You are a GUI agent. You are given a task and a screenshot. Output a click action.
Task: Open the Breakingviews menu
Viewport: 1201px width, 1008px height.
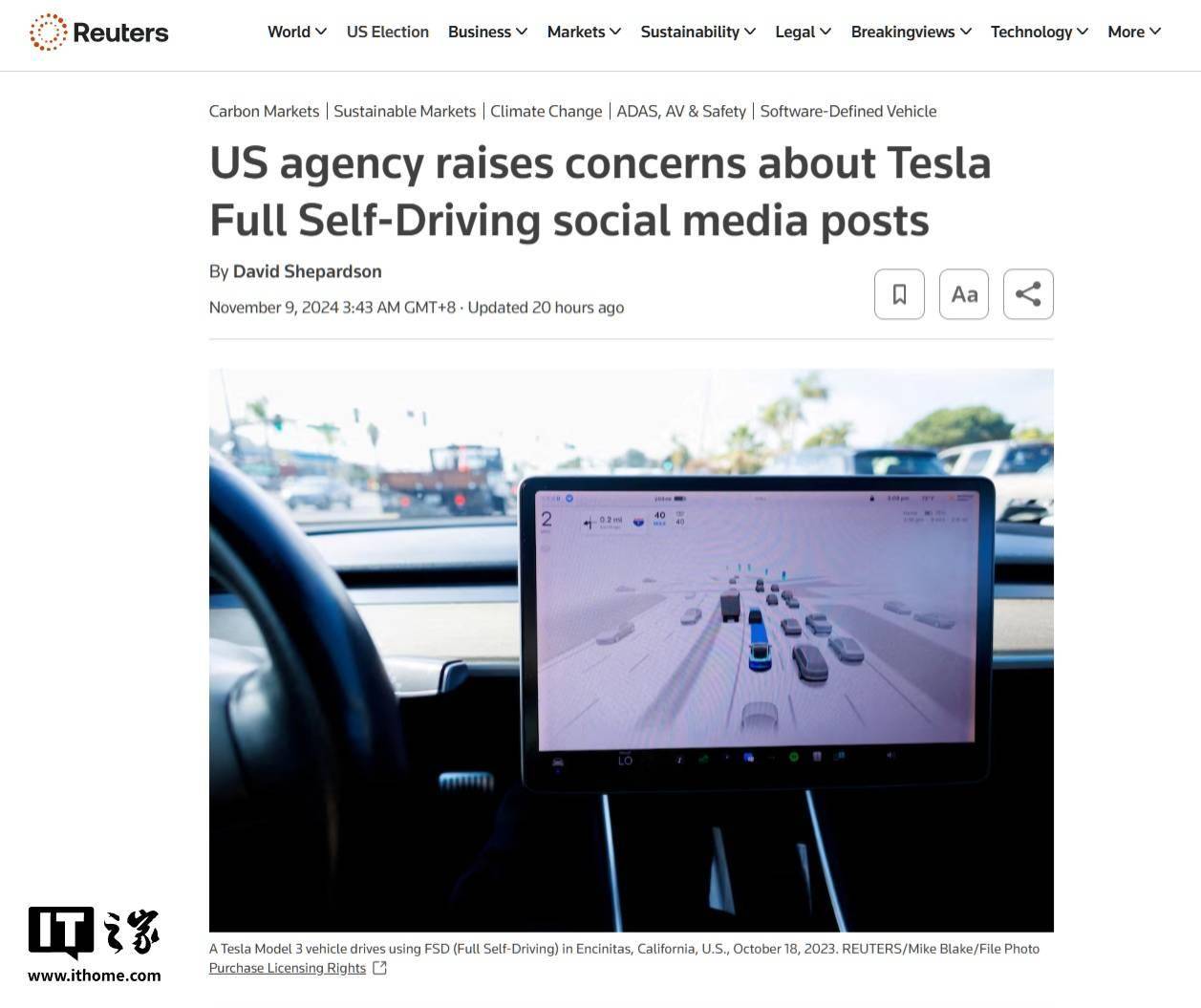pyautogui.click(x=911, y=32)
